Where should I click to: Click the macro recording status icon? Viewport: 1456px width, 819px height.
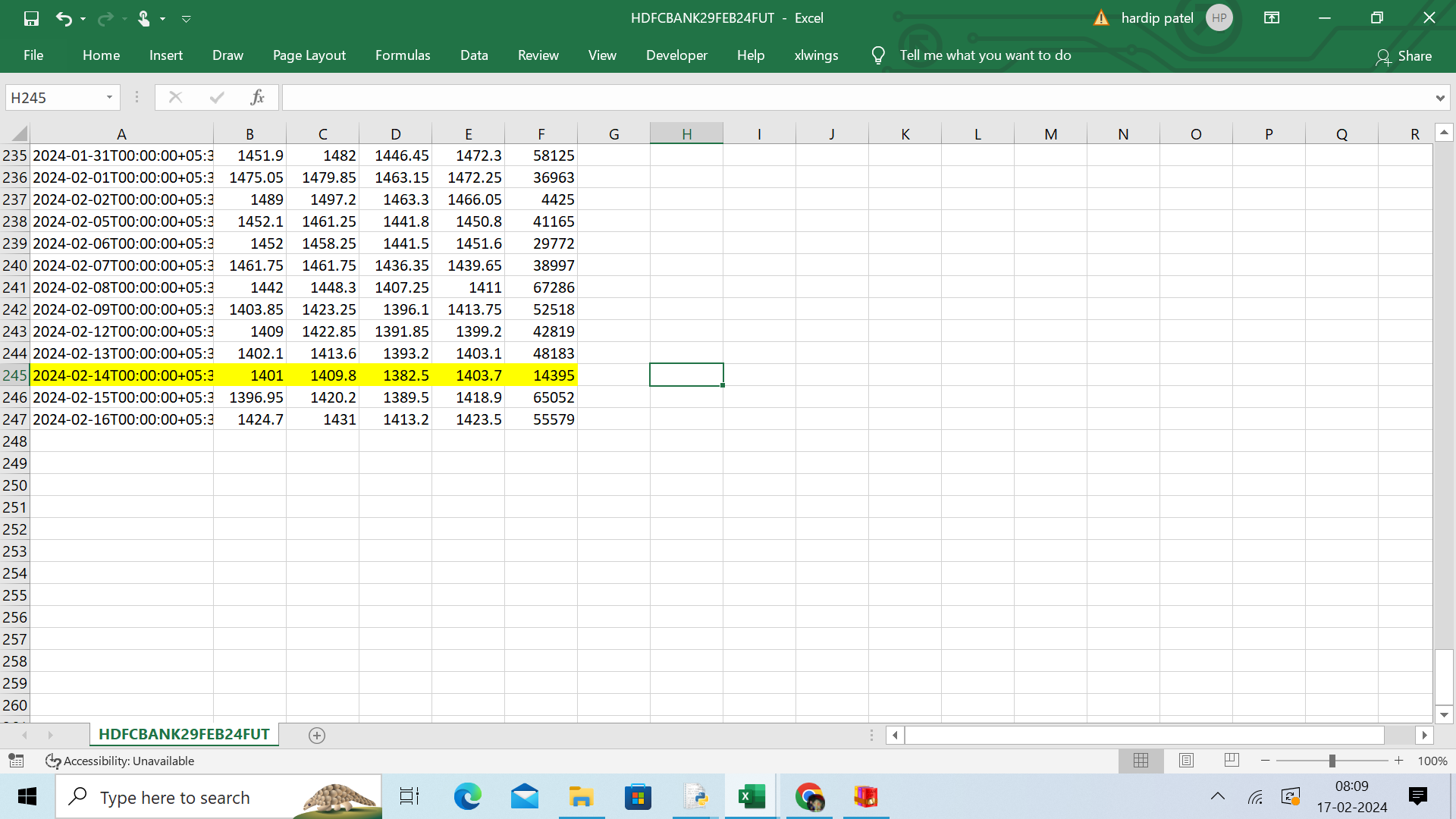(16, 761)
